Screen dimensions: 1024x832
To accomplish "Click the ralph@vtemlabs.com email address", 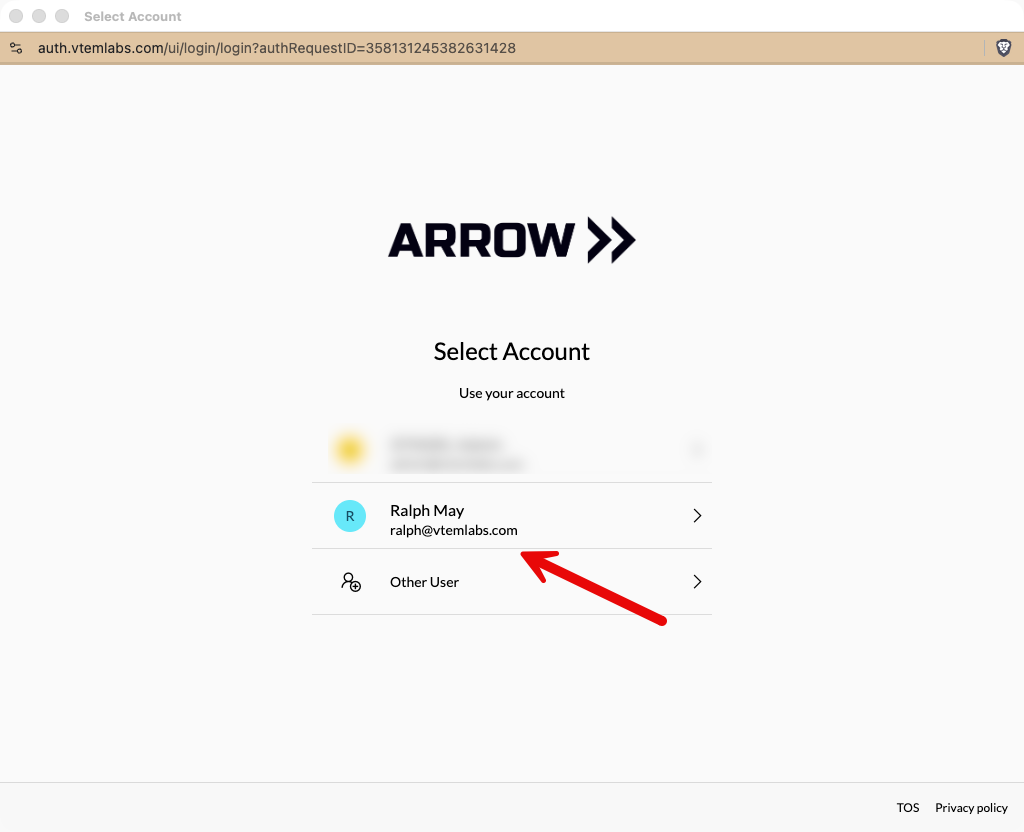I will pos(453,531).
